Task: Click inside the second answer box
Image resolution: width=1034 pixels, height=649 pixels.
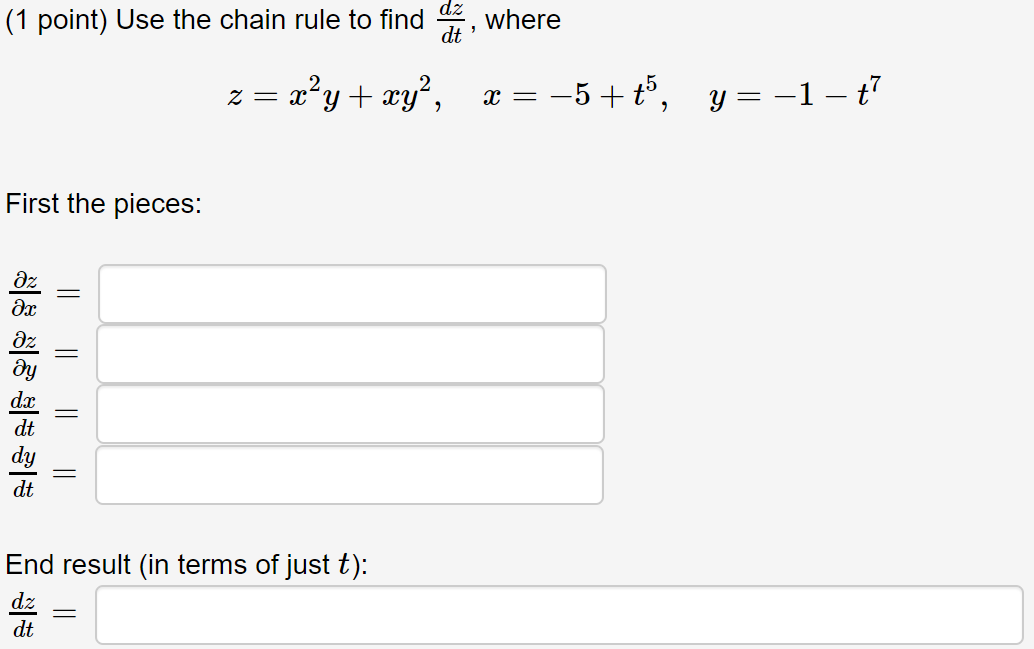Action: tap(351, 353)
